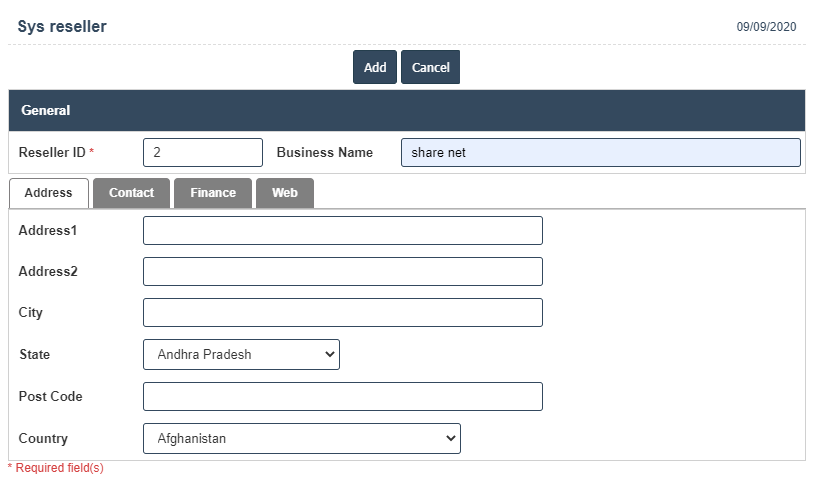Viewport: 819px width, 489px height.
Task: Click the Sys reseller page title
Action: 62,27
